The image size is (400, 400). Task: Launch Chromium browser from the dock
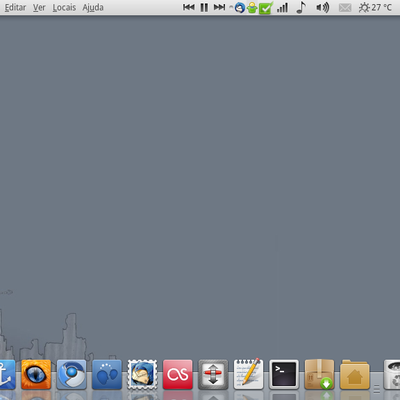click(71, 374)
